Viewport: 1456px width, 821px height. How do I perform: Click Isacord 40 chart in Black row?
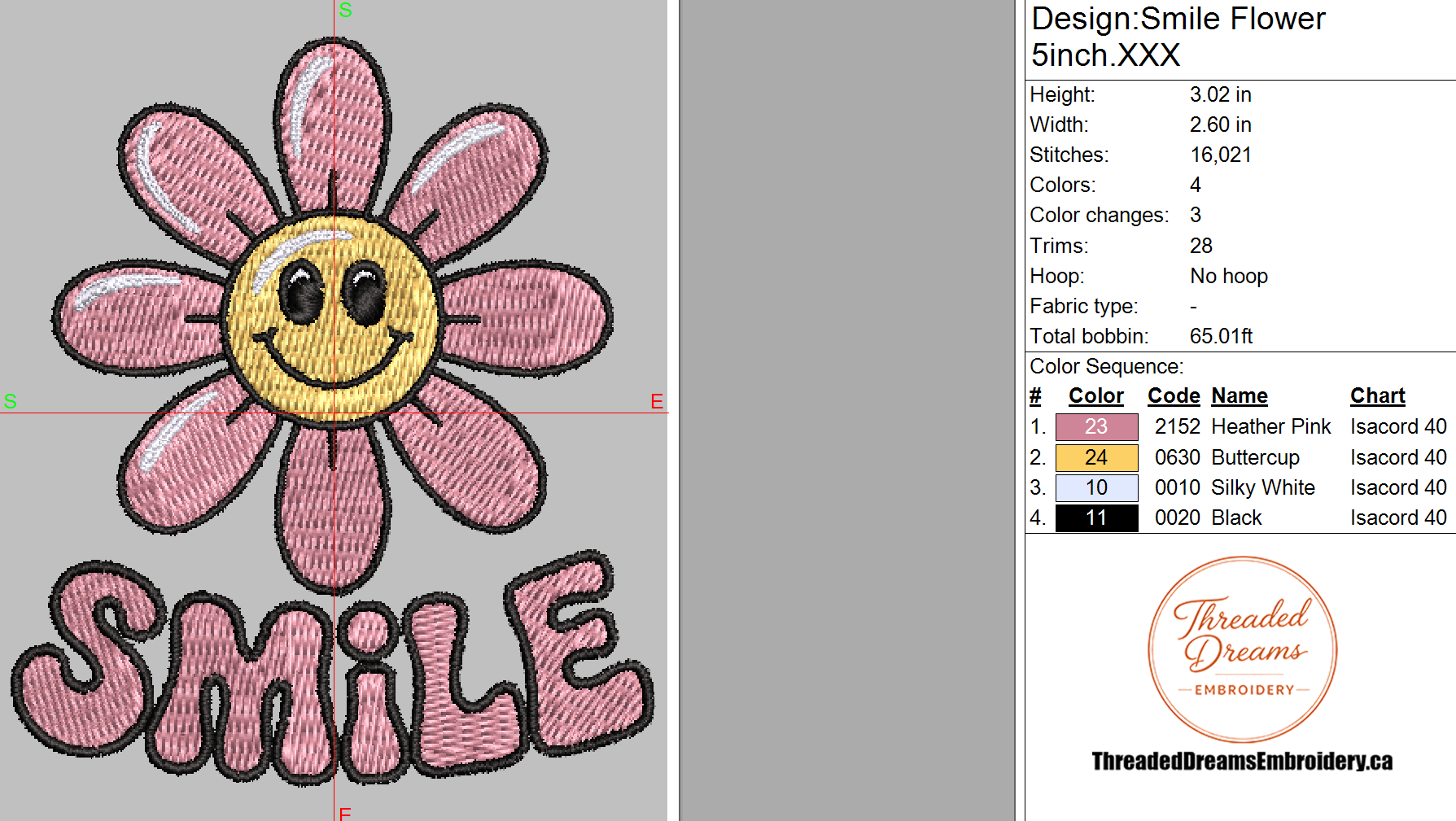click(x=1398, y=517)
